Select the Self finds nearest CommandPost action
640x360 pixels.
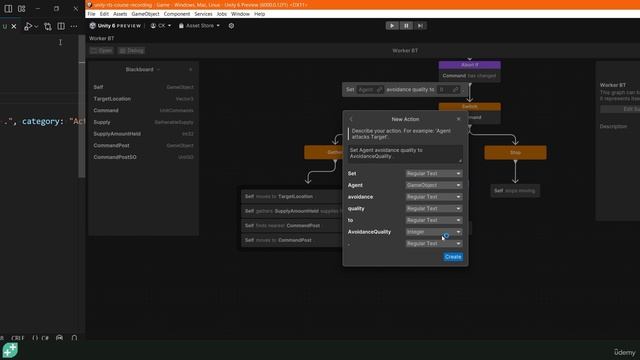tap(292, 225)
